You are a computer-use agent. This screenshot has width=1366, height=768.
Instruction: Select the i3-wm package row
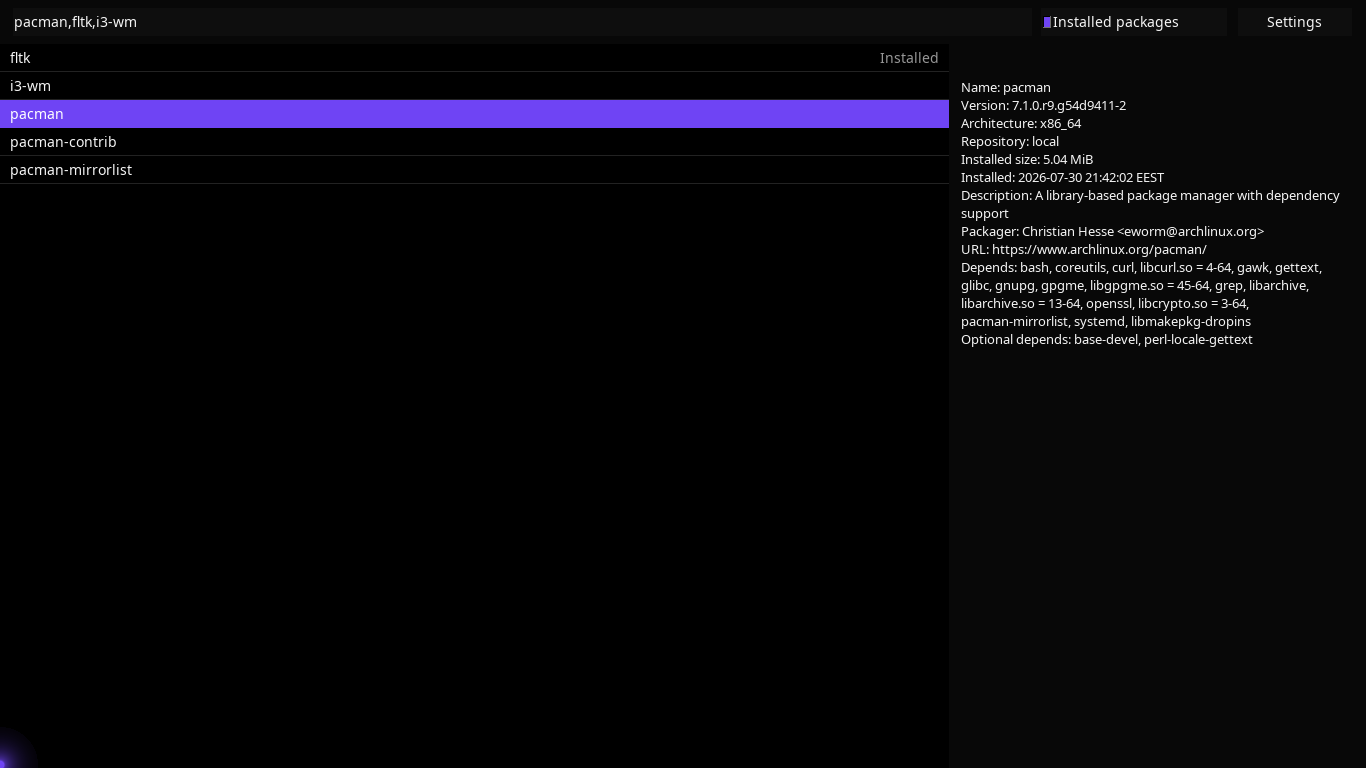474,86
